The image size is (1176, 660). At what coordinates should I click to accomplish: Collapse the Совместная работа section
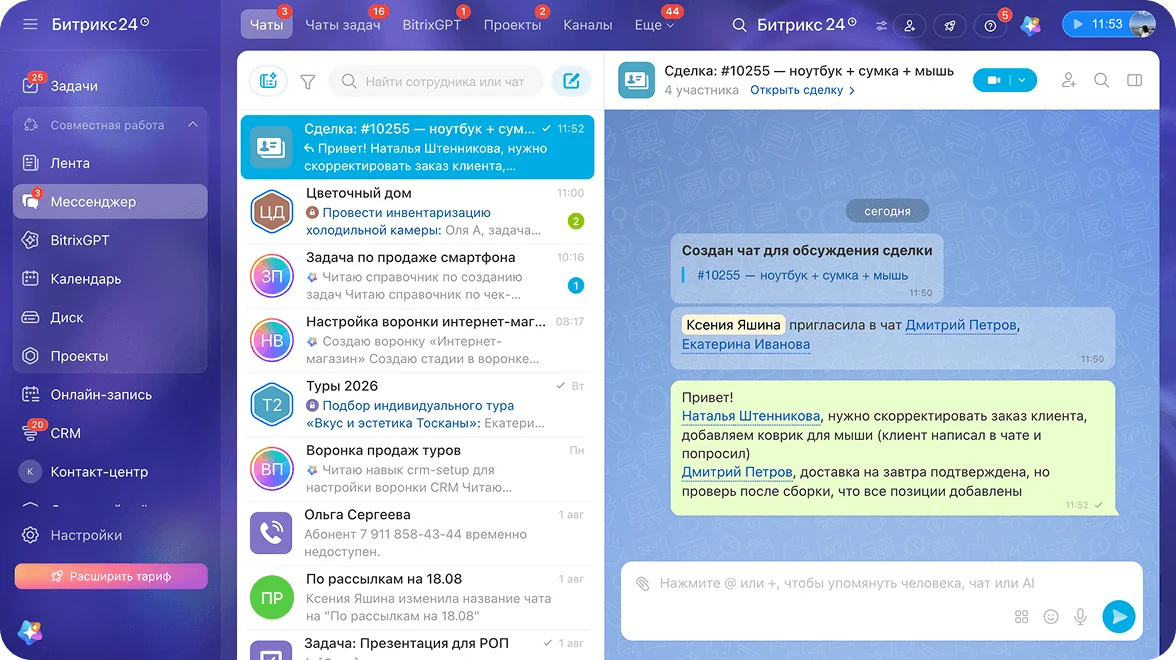[x=193, y=124]
